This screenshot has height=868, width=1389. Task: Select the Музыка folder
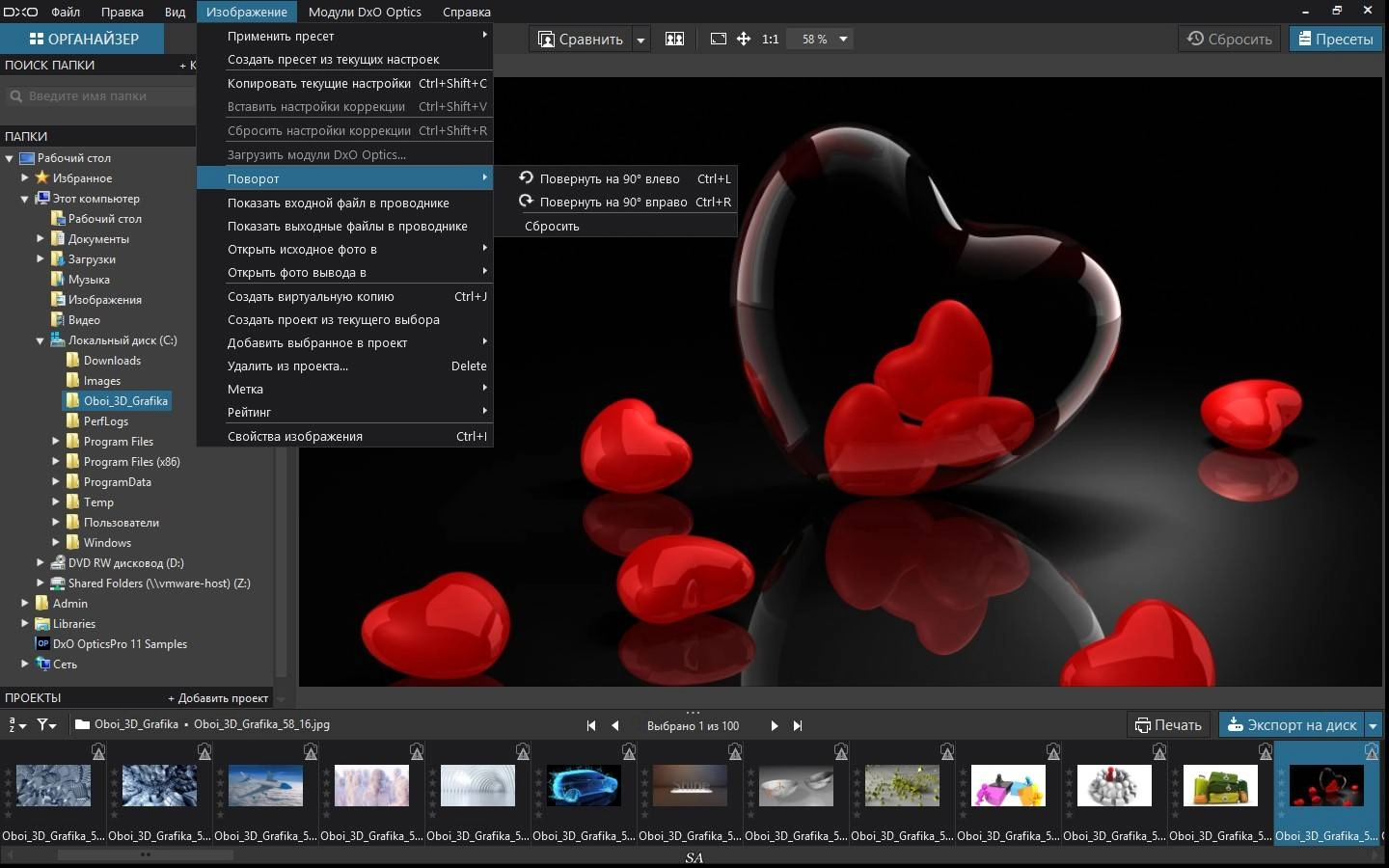pyautogui.click(x=80, y=280)
